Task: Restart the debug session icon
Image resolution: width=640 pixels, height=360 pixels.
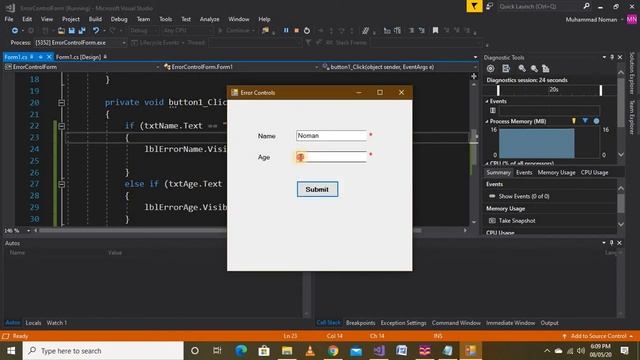Action: [307, 31]
